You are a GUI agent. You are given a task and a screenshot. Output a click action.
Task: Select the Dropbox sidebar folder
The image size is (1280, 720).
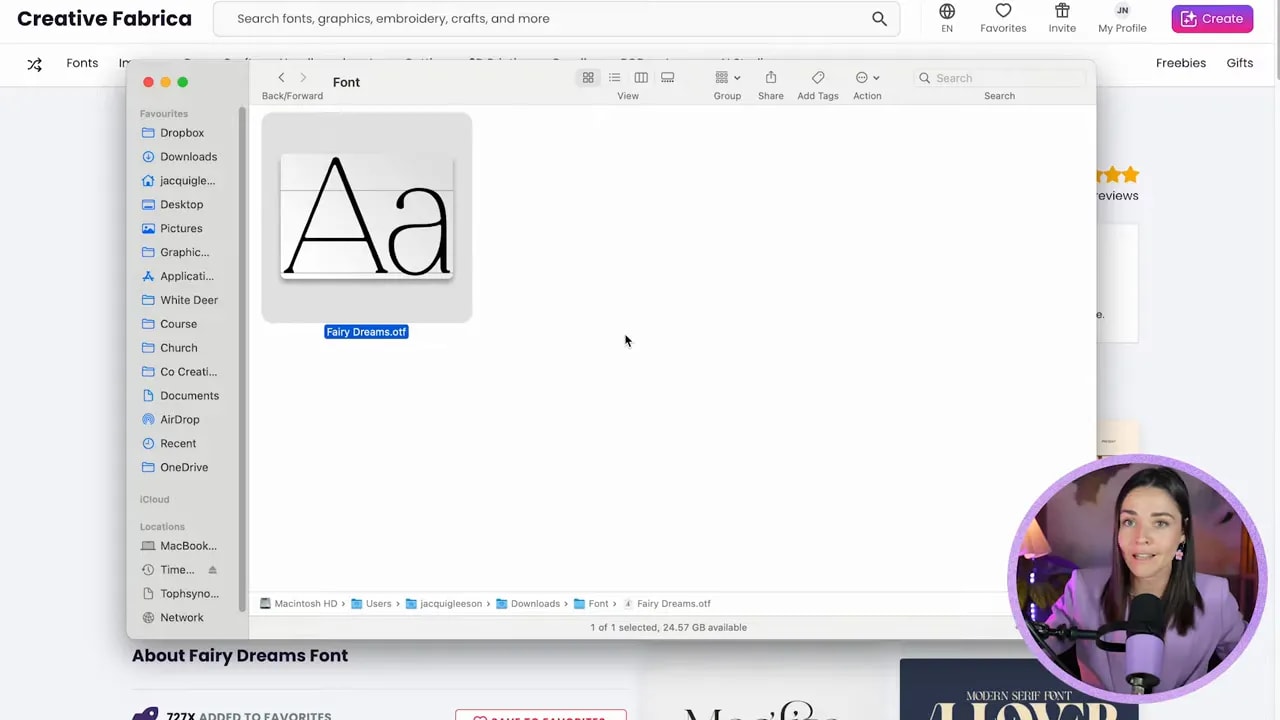pos(181,132)
